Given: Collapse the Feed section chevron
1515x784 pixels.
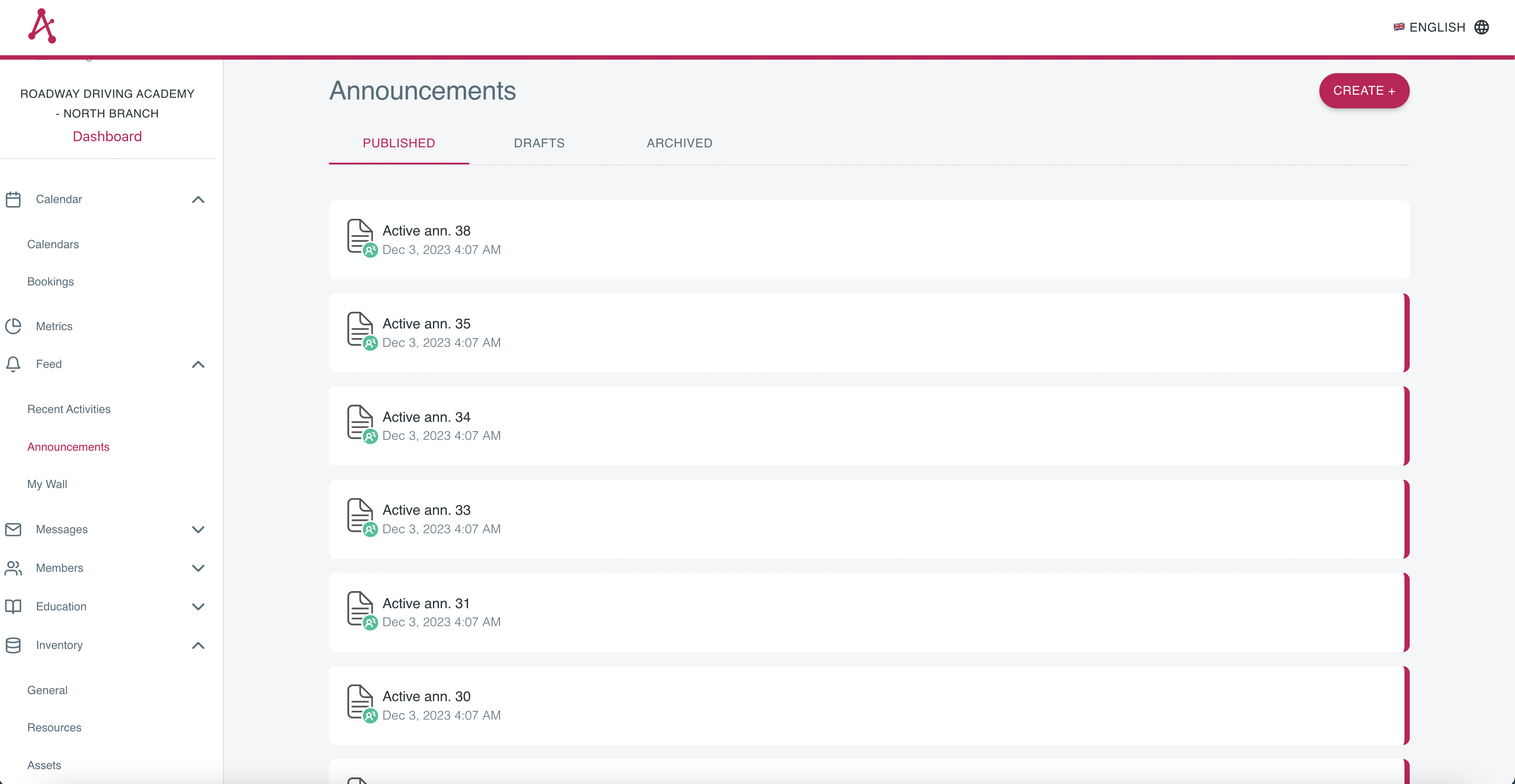Looking at the screenshot, I should pos(198,364).
